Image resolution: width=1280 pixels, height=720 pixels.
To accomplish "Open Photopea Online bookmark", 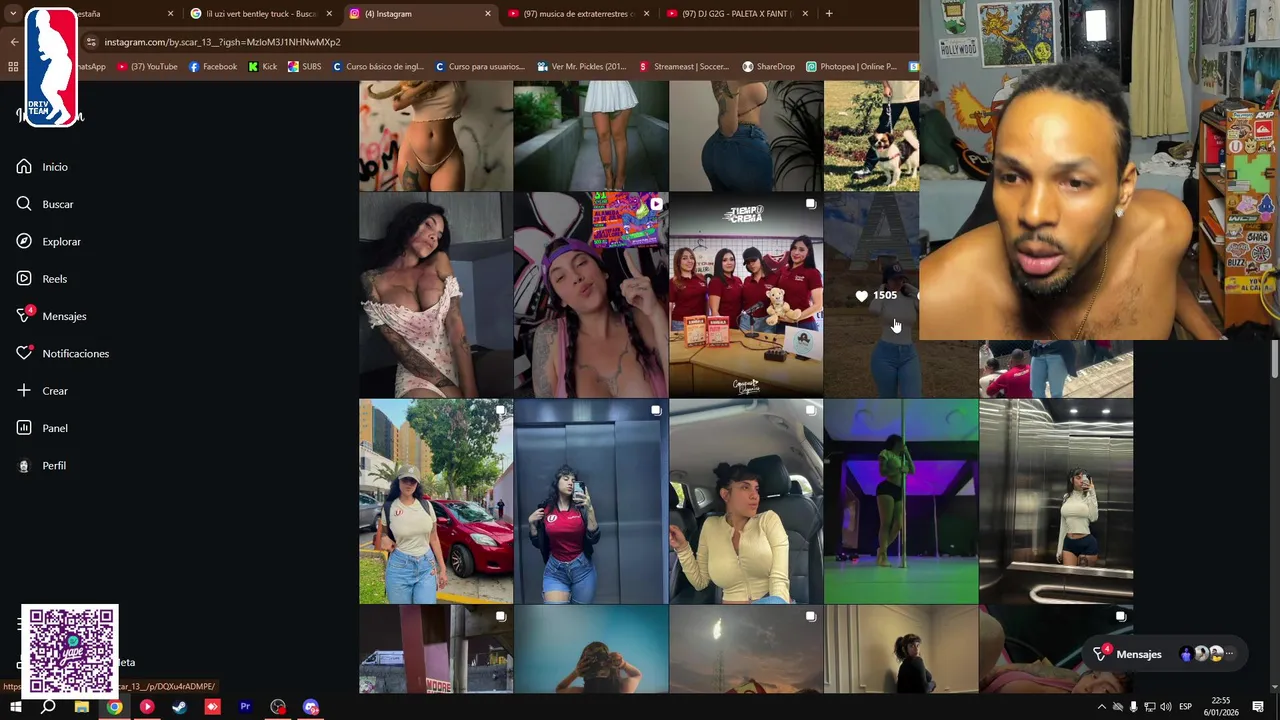I will click(x=852, y=67).
